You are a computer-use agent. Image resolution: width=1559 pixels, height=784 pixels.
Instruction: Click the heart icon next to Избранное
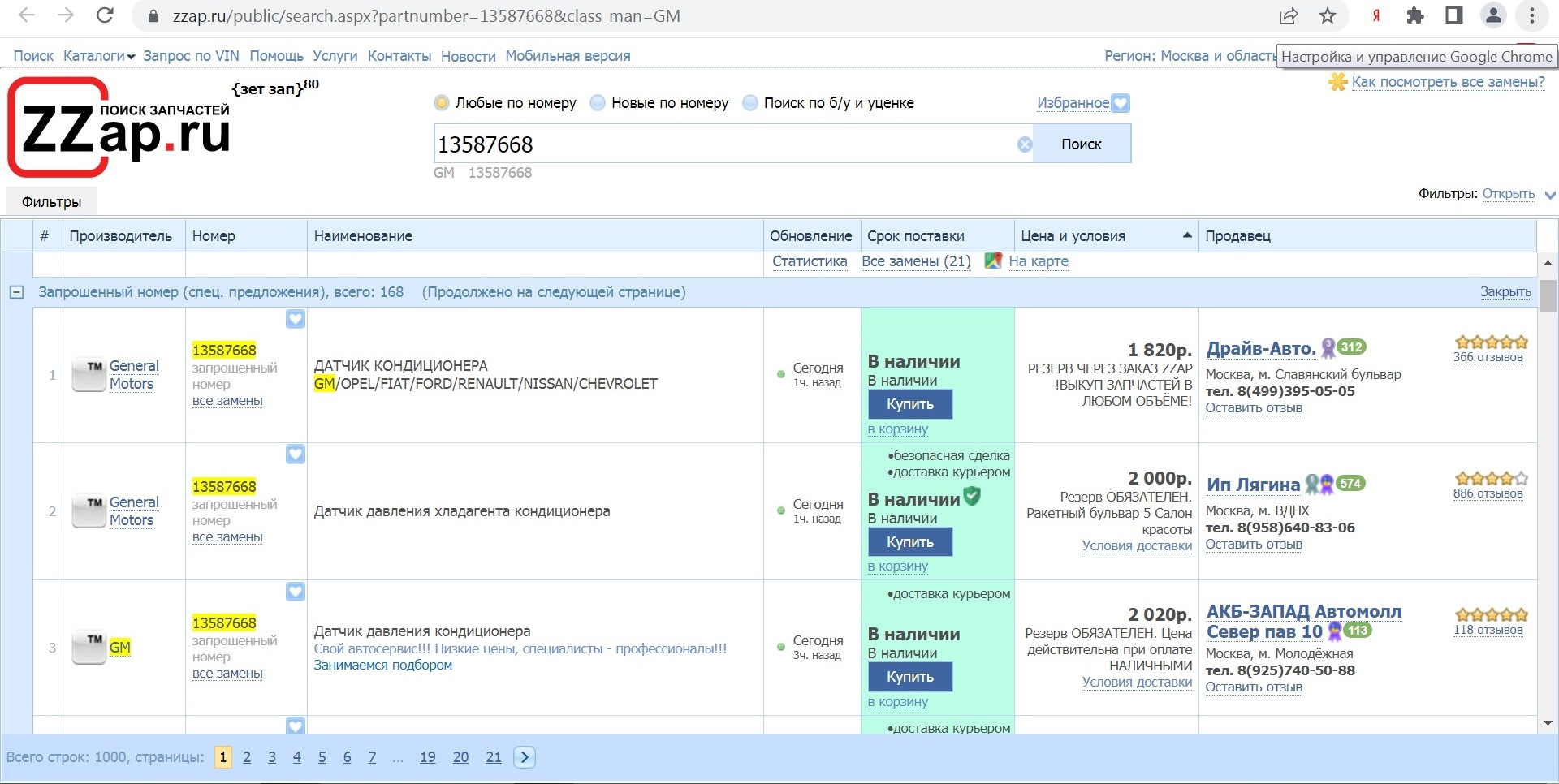tap(1121, 103)
